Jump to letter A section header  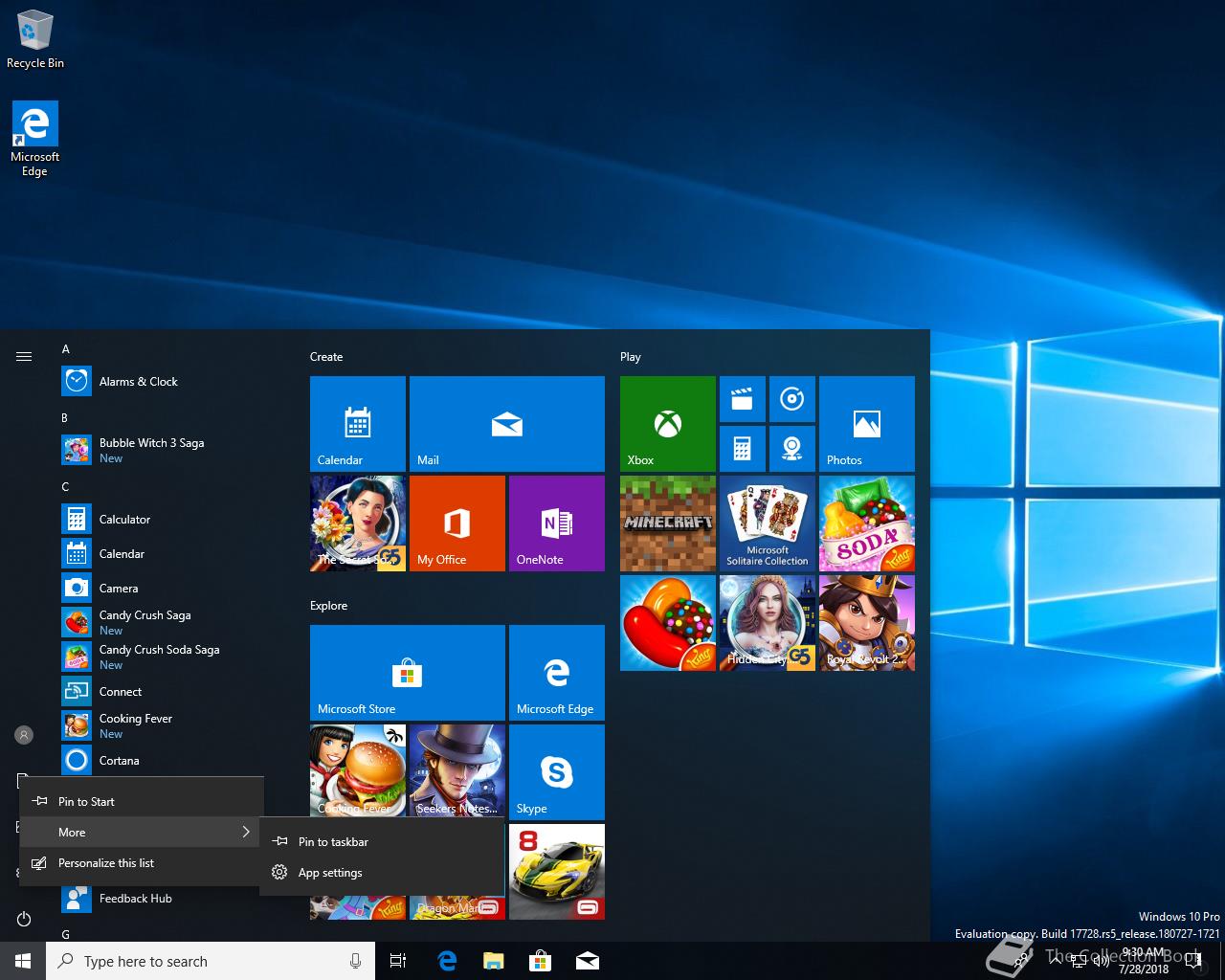coord(66,349)
